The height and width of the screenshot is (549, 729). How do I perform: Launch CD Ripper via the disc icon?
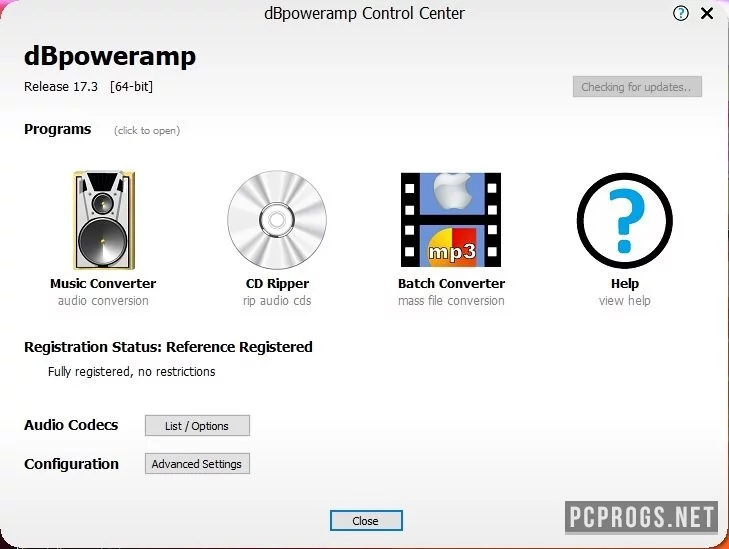coord(277,220)
